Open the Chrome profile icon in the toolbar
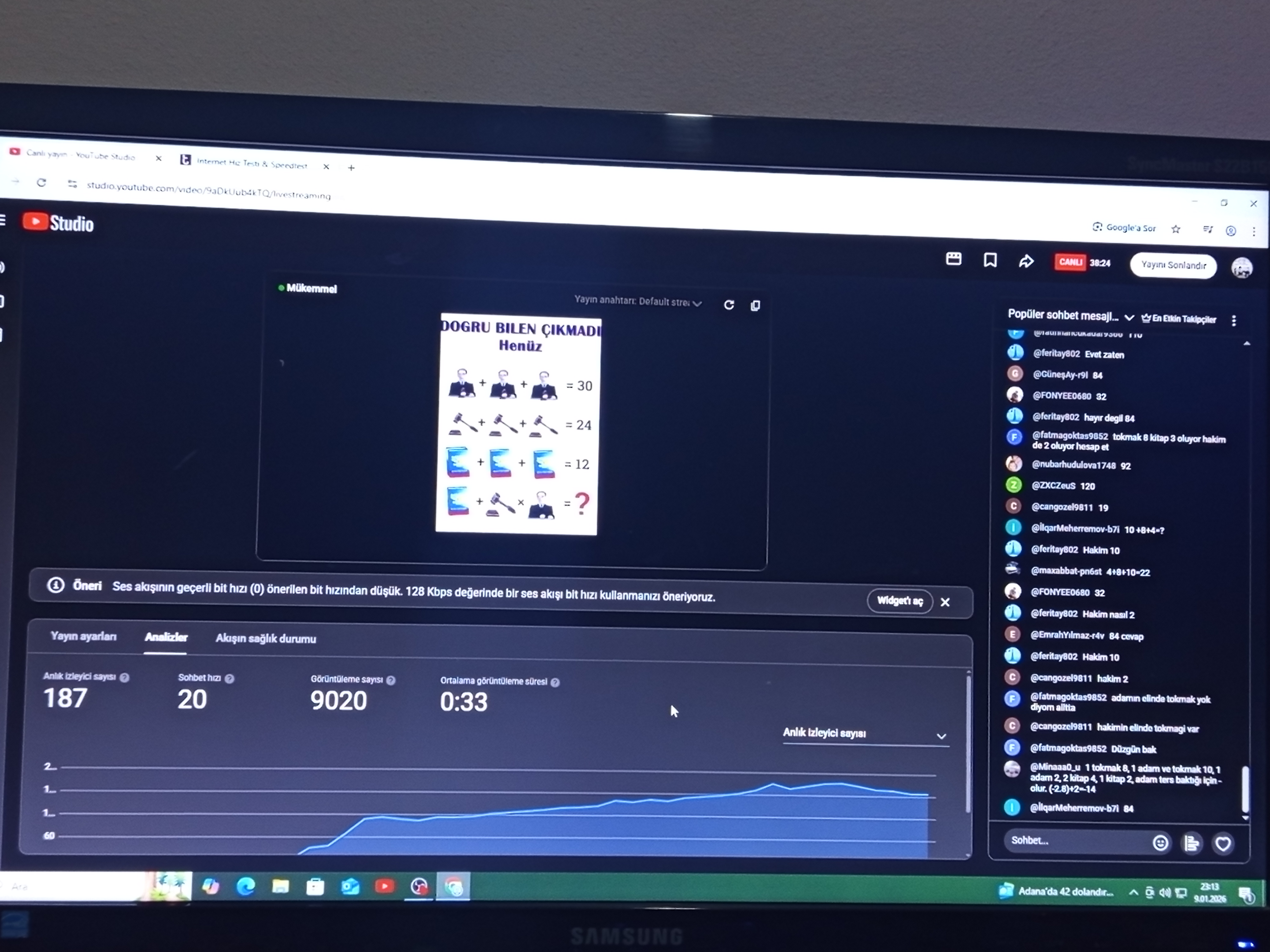1270x952 pixels. tap(1231, 231)
